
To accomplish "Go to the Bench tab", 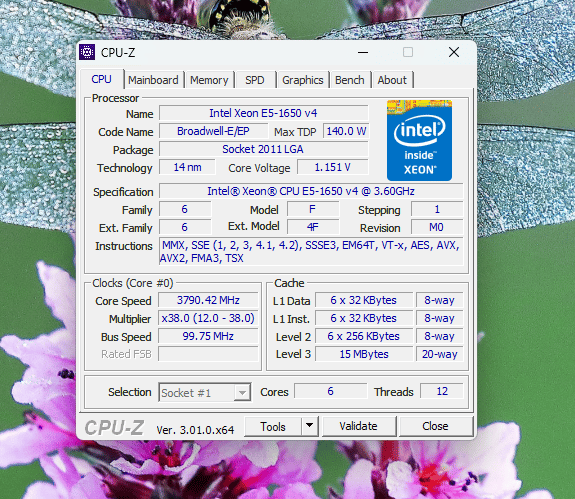I will click(x=349, y=80).
